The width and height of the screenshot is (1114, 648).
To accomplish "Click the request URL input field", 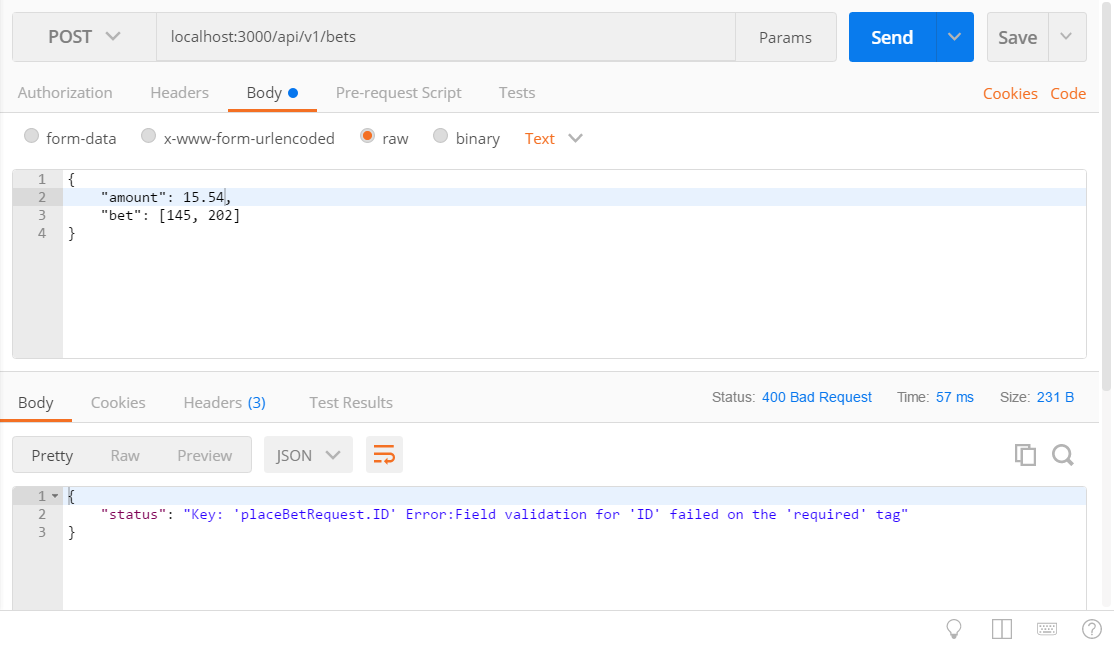I will pos(445,37).
